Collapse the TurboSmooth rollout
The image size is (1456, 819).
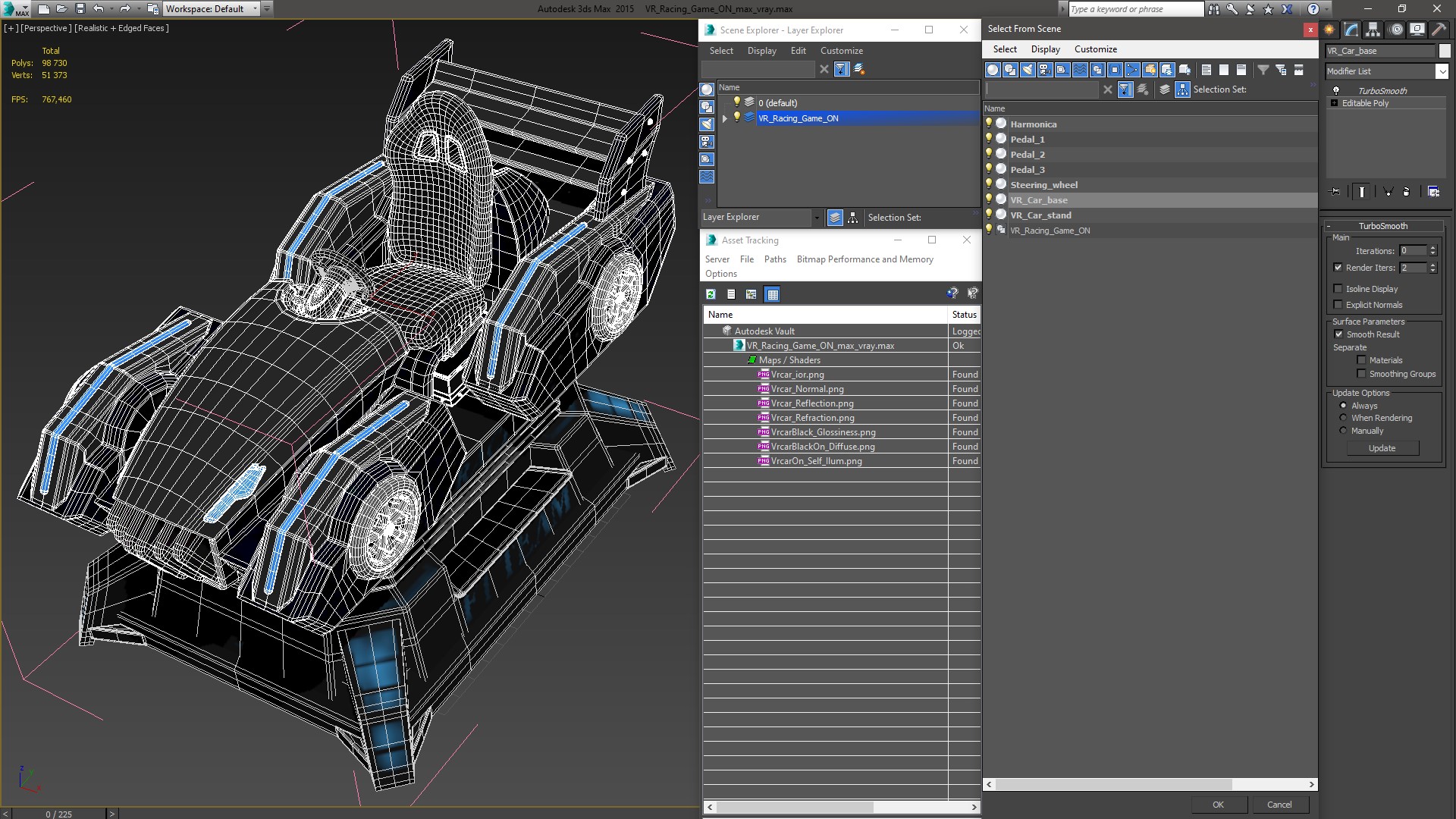tap(1382, 226)
